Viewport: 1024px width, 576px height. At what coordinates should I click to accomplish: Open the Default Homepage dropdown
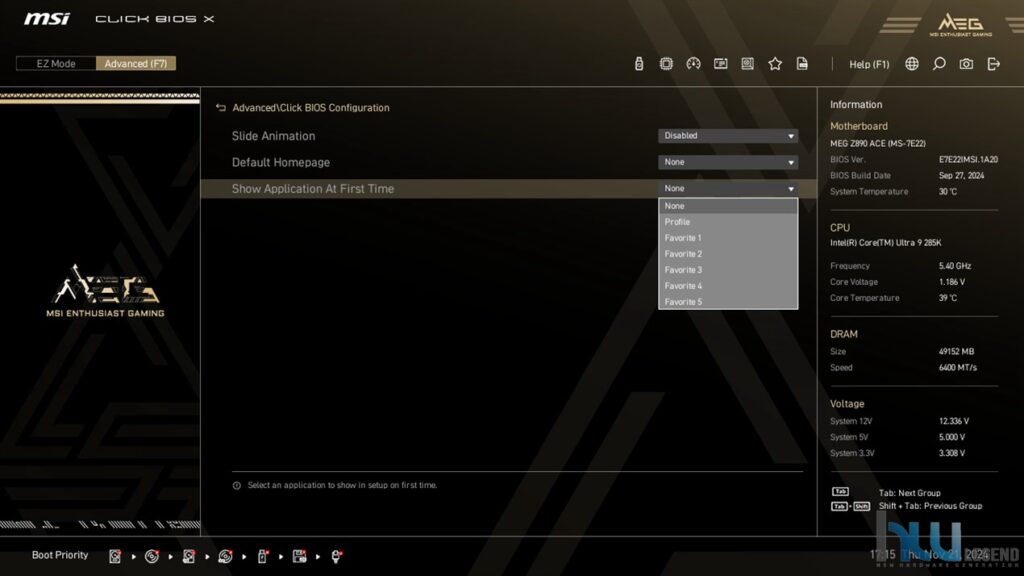click(x=728, y=162)
